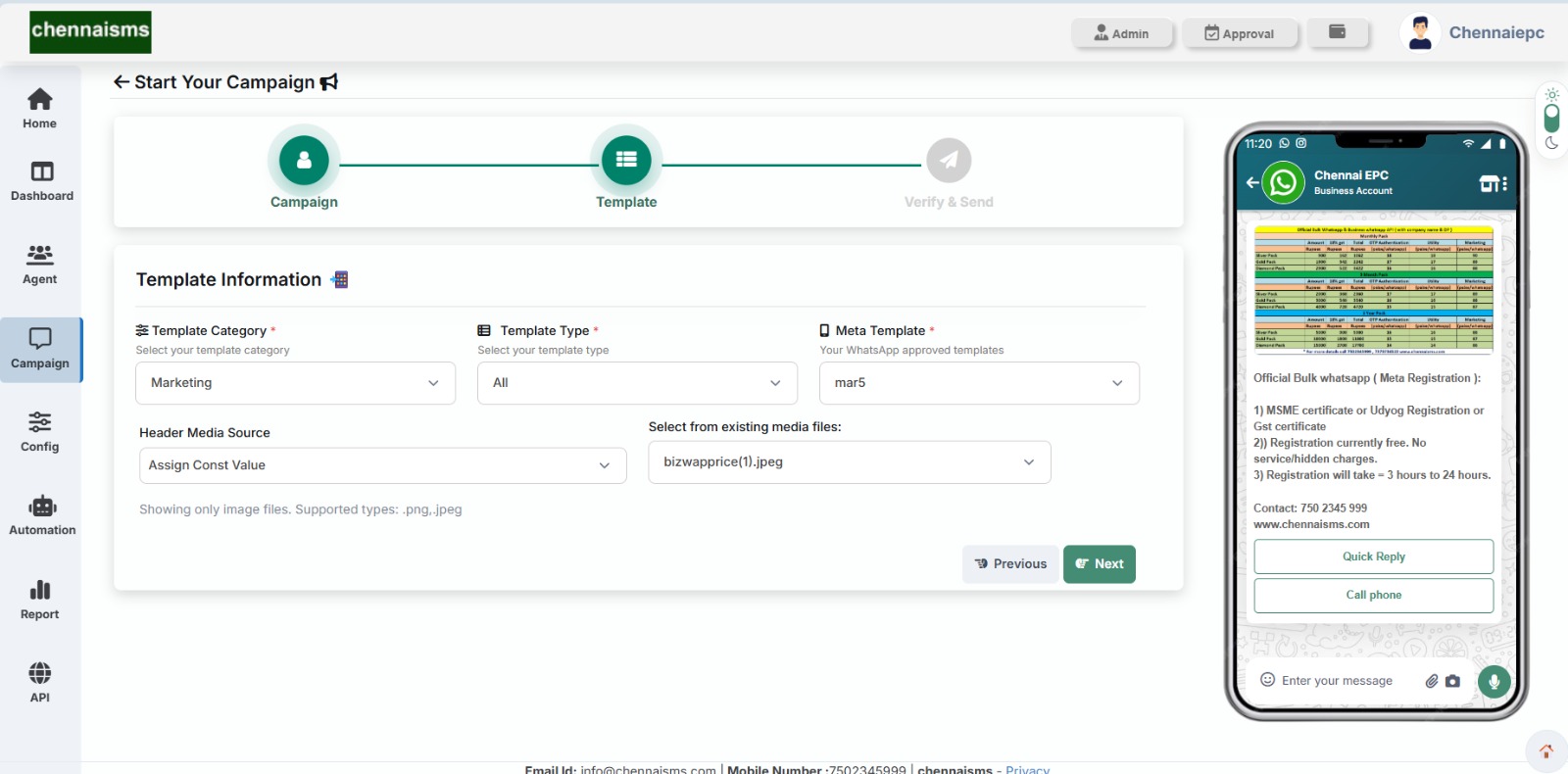Open the Meta Template dropdown
The image size is (1568, 774).
point(978,383)
